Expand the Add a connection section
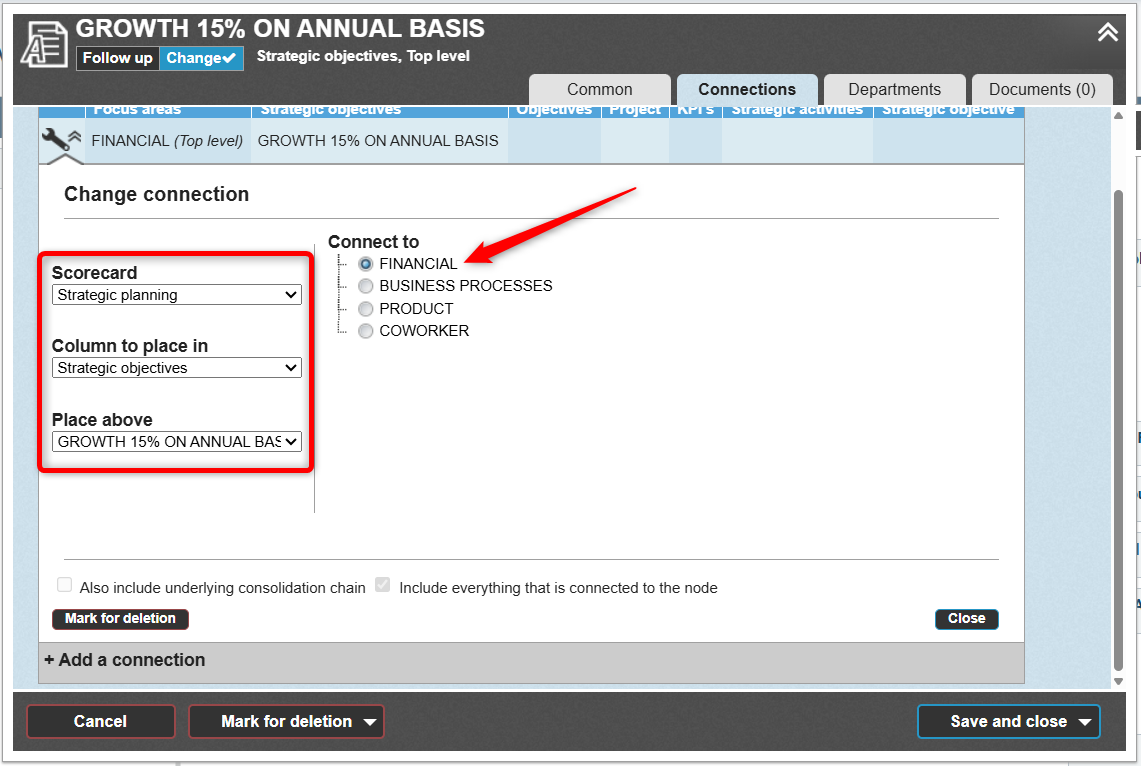 (125, 660)
